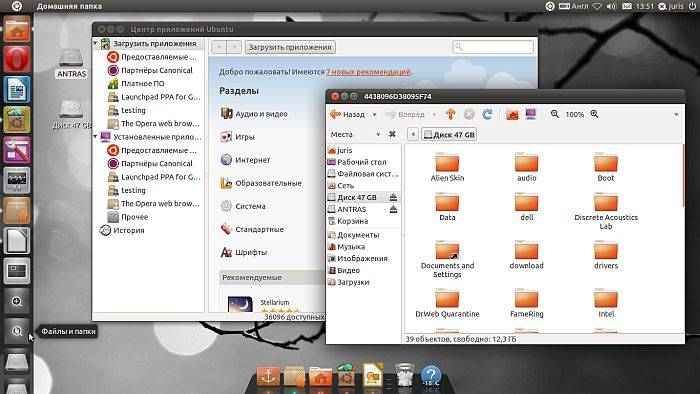Click Загрузить приложения toolbar button
Screen dimensions: 700x394
coord(290,47)
